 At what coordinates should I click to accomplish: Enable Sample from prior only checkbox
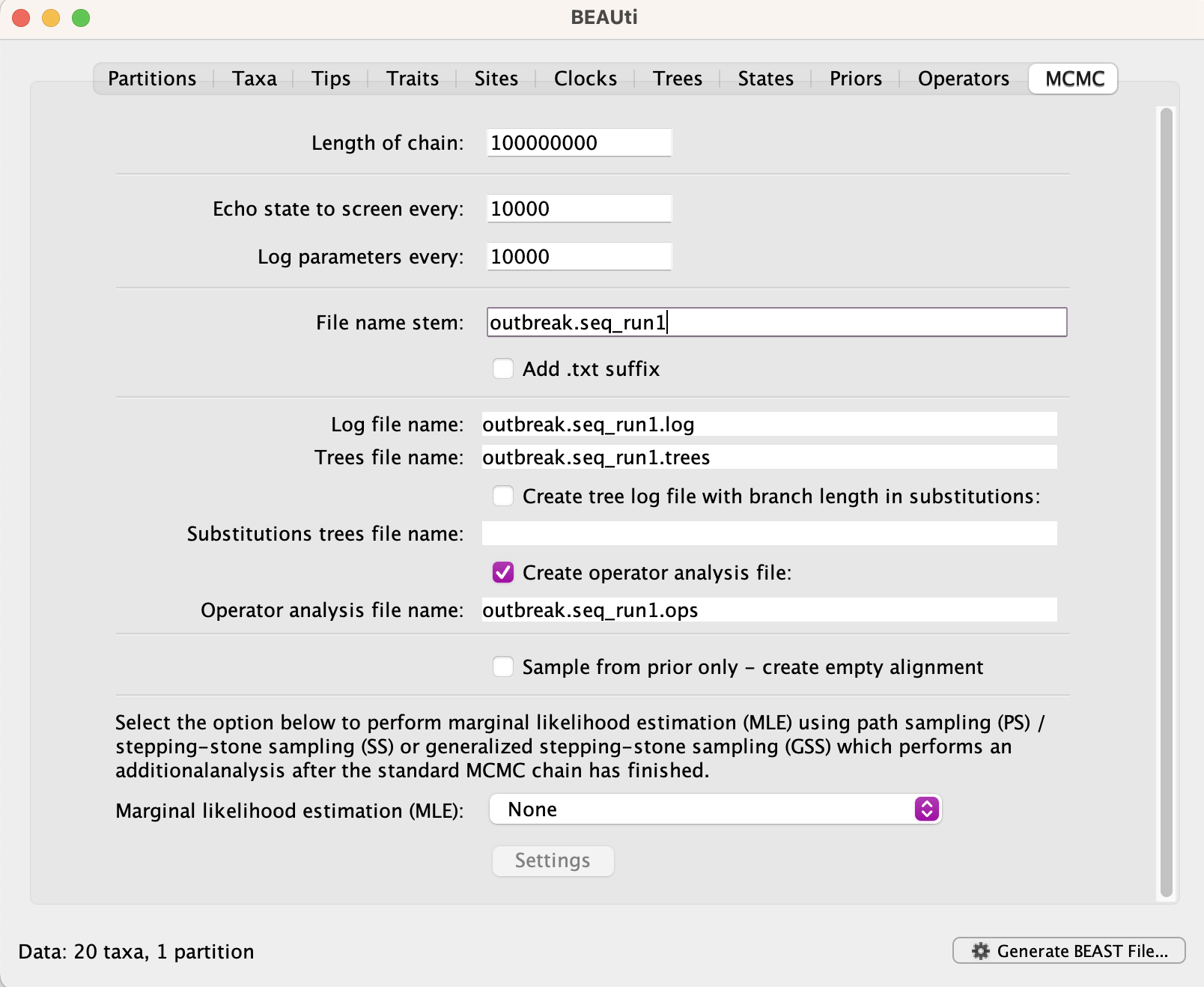pyautogui.click(x=503, y=666)
